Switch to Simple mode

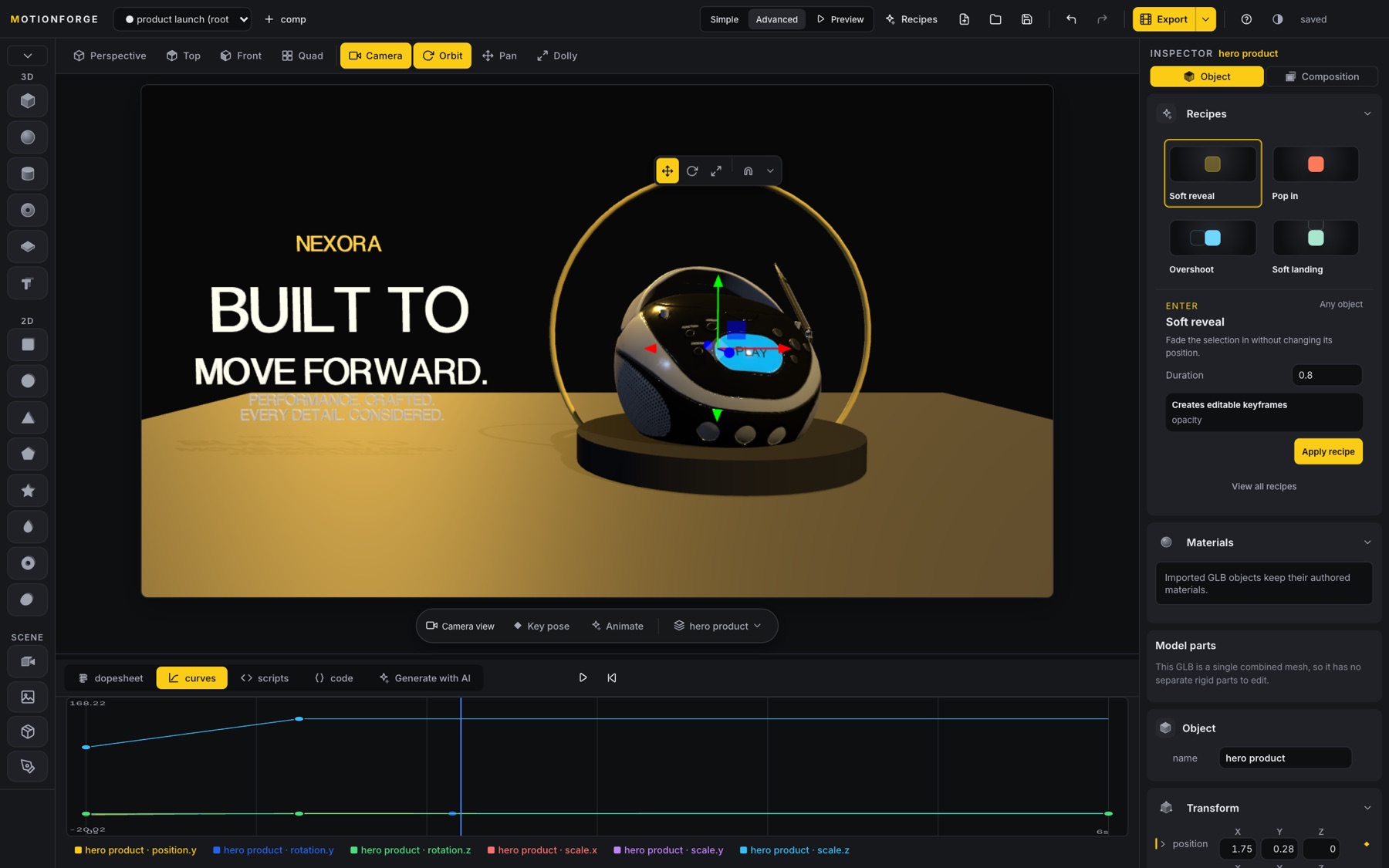[724, 19]
